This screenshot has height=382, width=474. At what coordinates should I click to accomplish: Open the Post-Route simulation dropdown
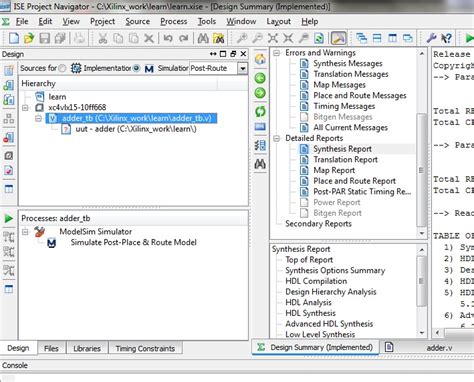click(x=243, y=69)
